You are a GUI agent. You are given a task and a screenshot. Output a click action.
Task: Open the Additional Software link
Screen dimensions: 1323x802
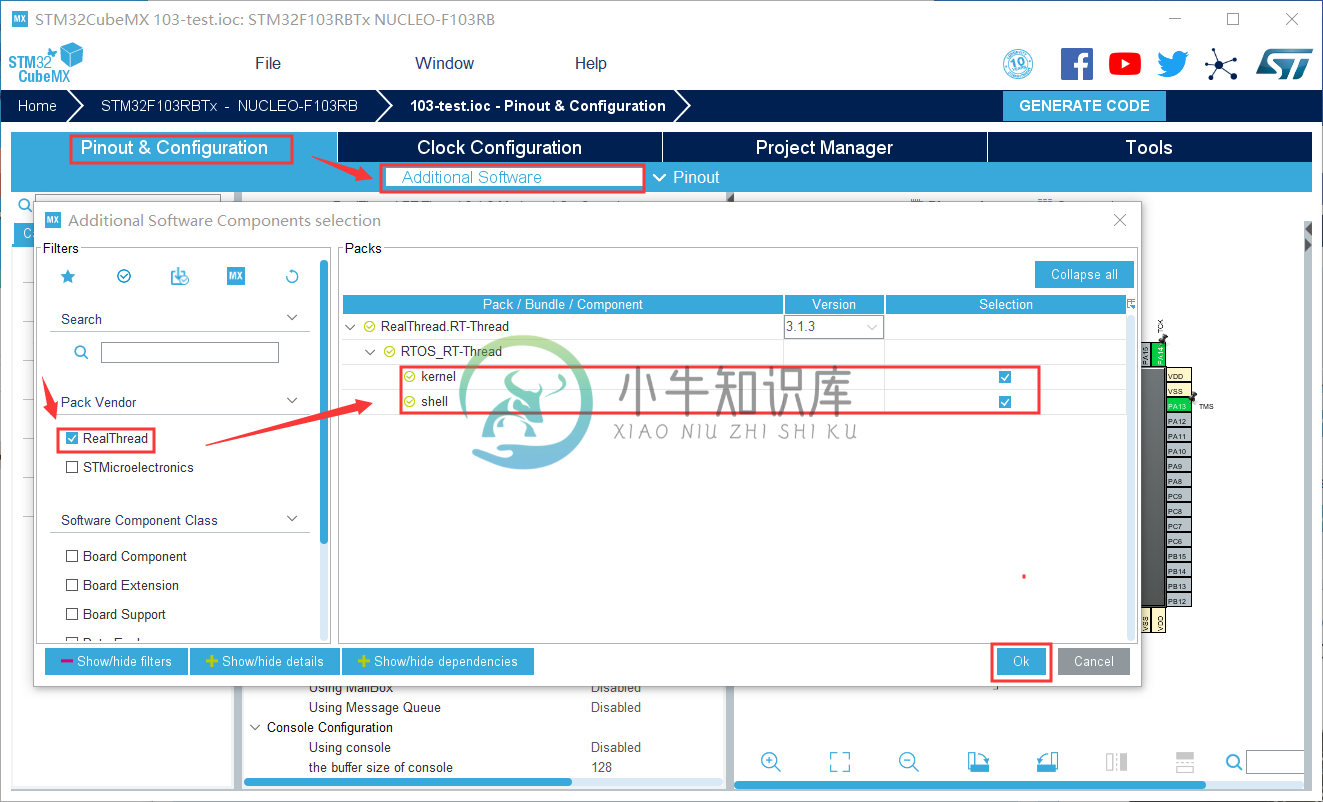coord(471,177)
